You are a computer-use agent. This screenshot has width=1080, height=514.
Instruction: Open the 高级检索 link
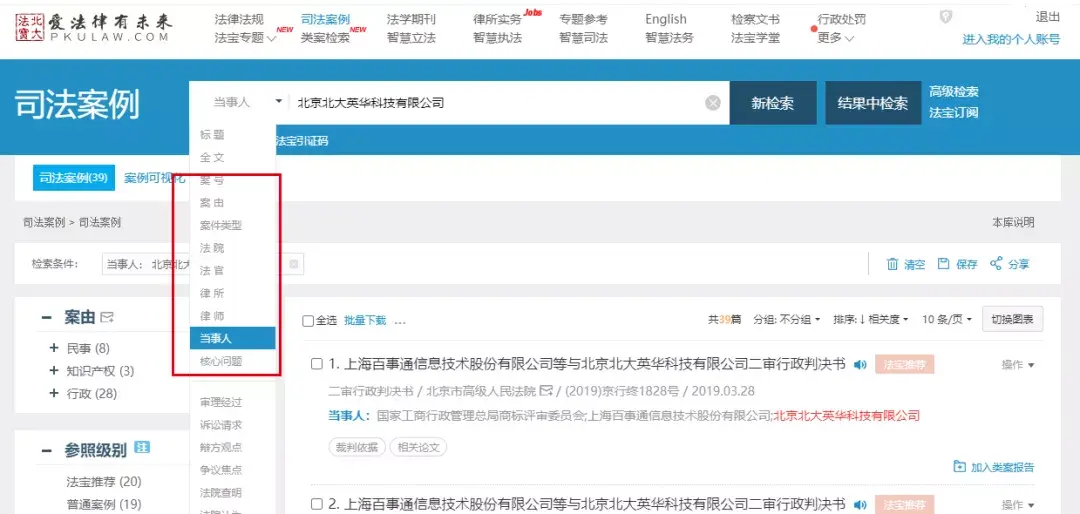coord(953,92)
